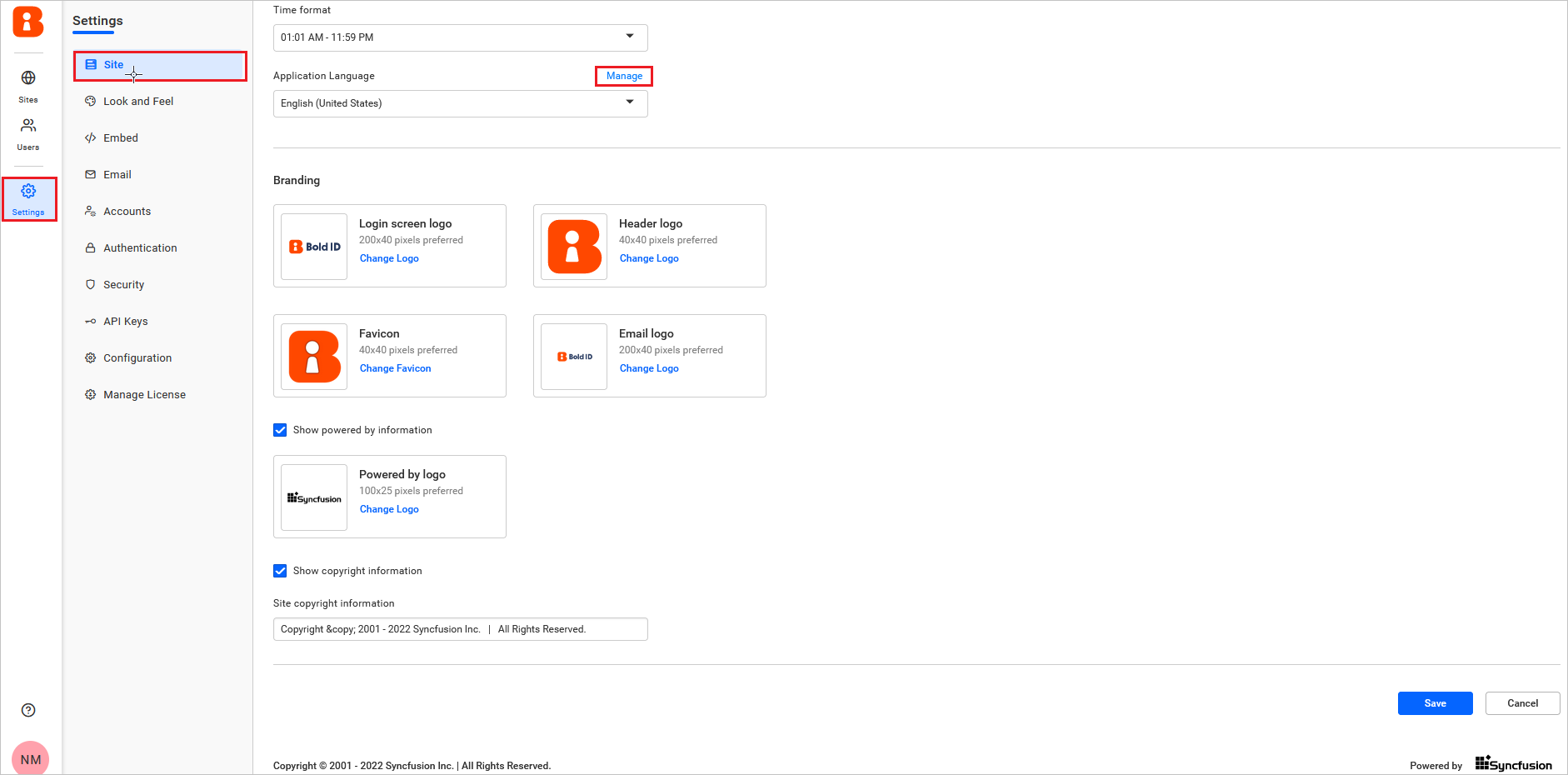Click the Manage language link
This screenshot has width=1568, height=775.
(x=624, y=76)
